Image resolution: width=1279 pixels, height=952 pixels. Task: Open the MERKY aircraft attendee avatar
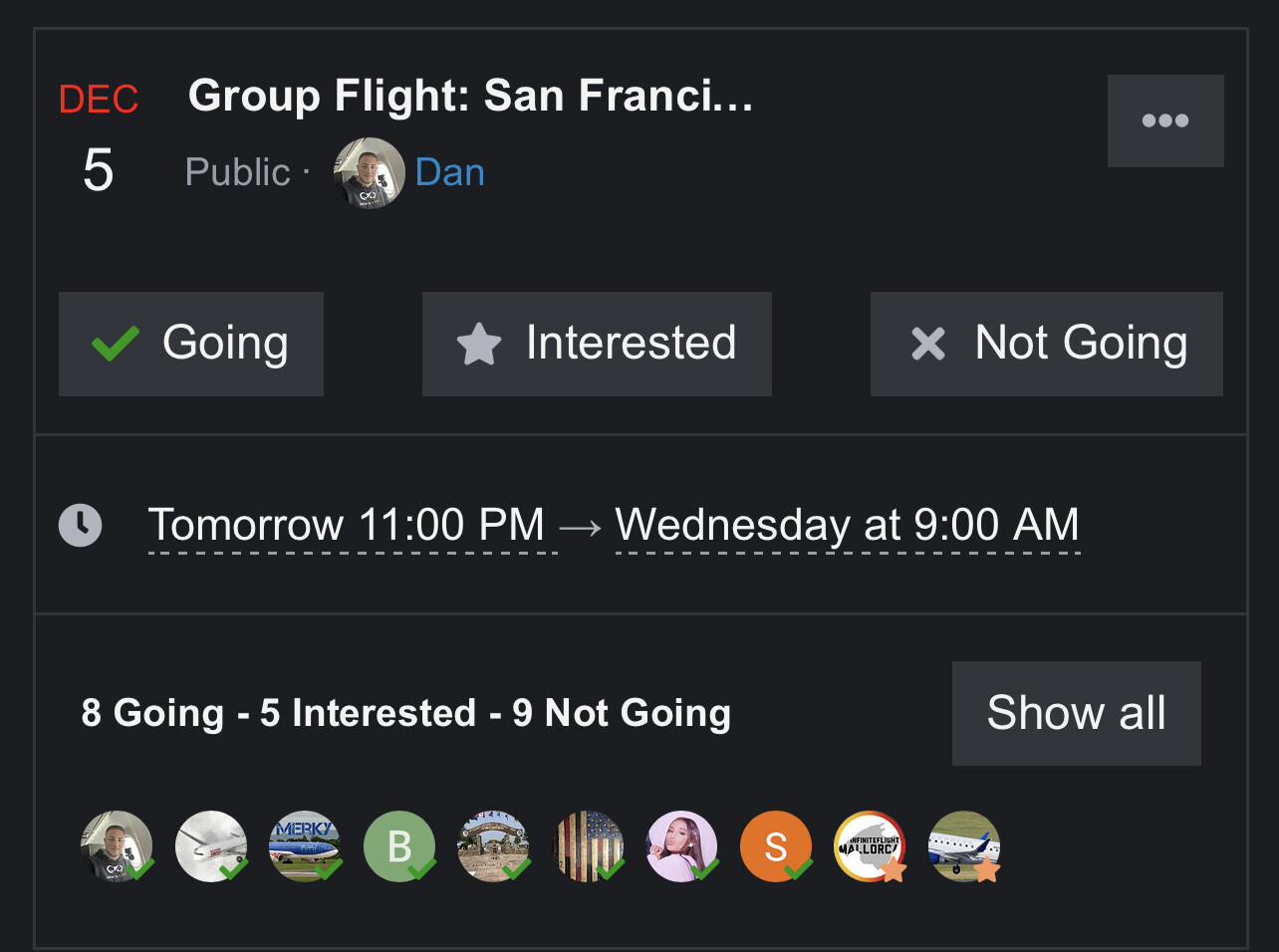[x=305, y=846]
